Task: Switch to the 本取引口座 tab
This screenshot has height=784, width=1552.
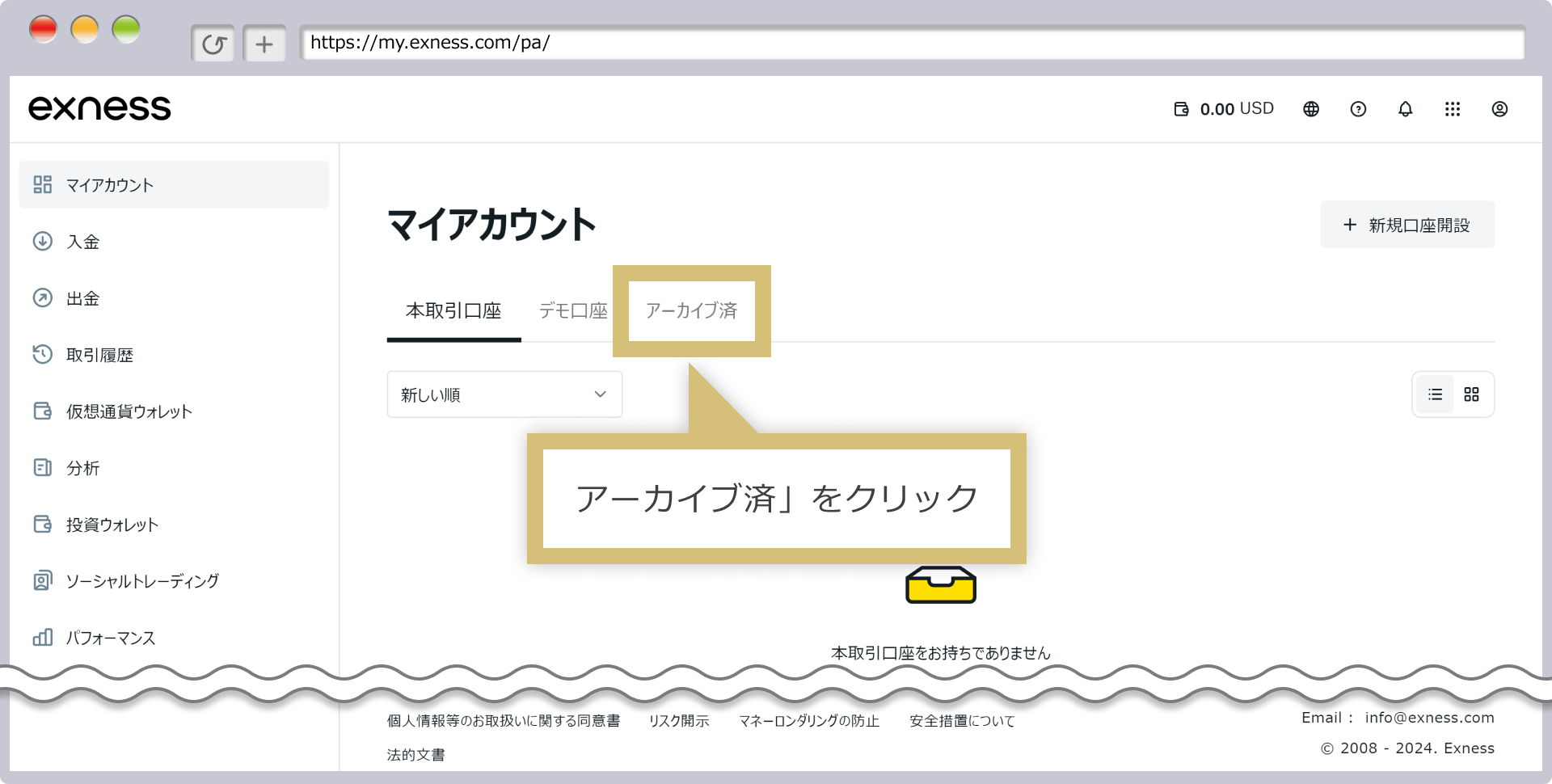Action: [453, 310]
